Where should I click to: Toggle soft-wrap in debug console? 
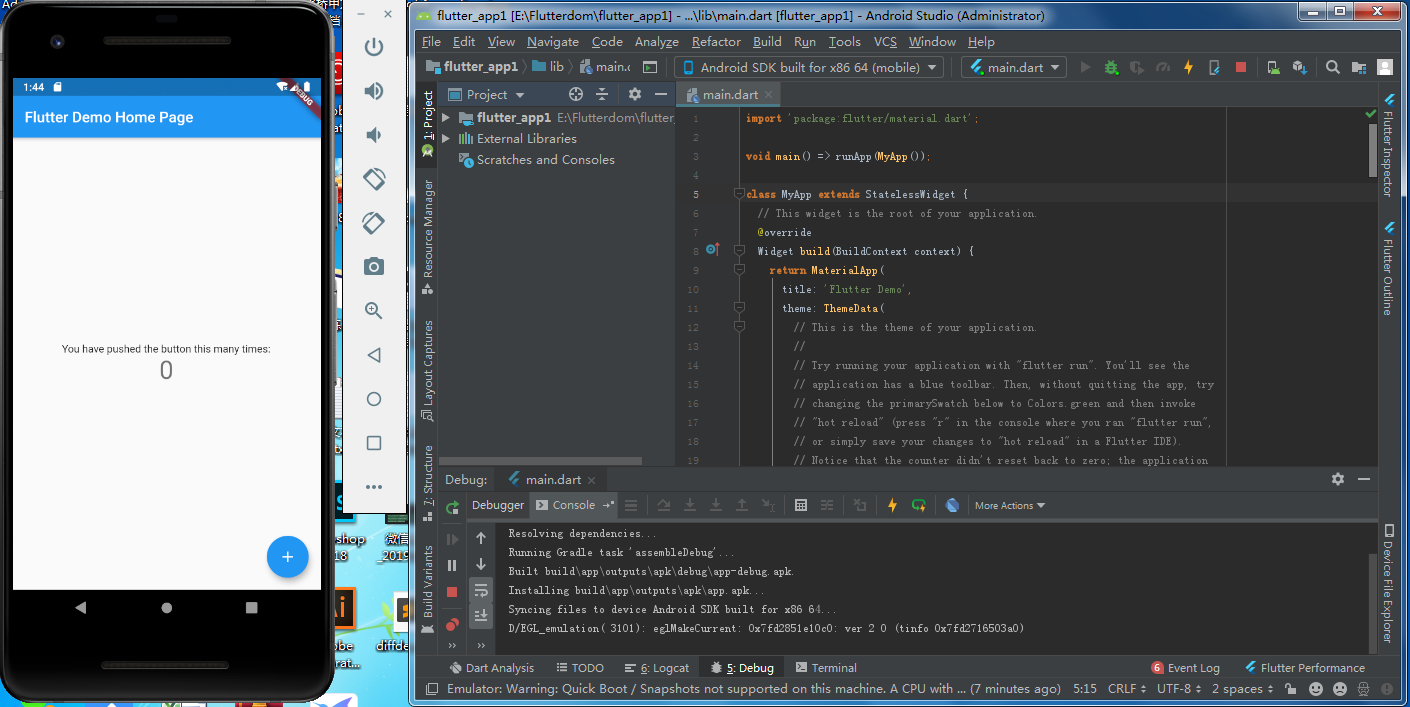(481, 590)
